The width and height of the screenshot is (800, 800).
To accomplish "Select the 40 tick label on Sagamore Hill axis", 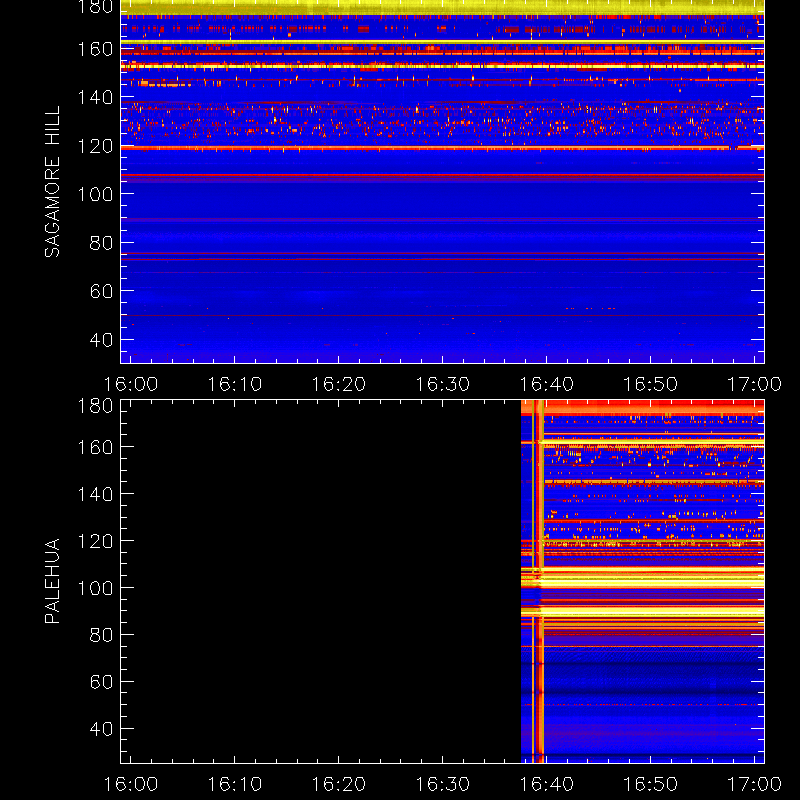I will tap(101, 340).
